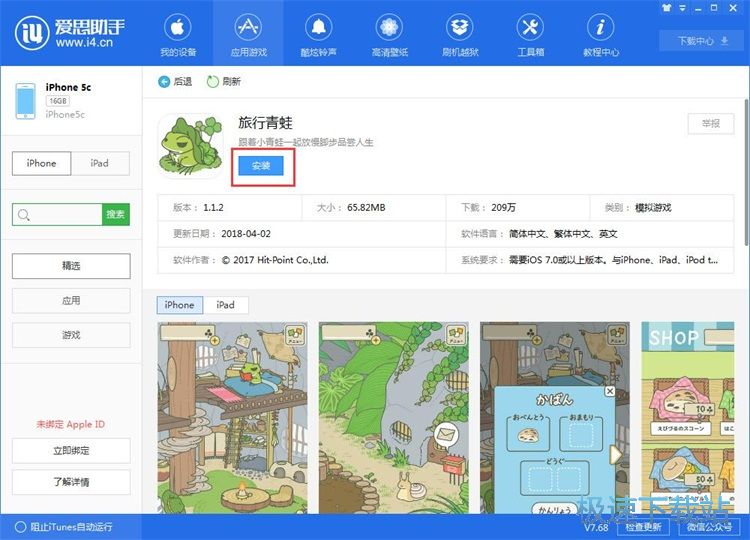Open the 精选 featured category

[x=71, y=265]
